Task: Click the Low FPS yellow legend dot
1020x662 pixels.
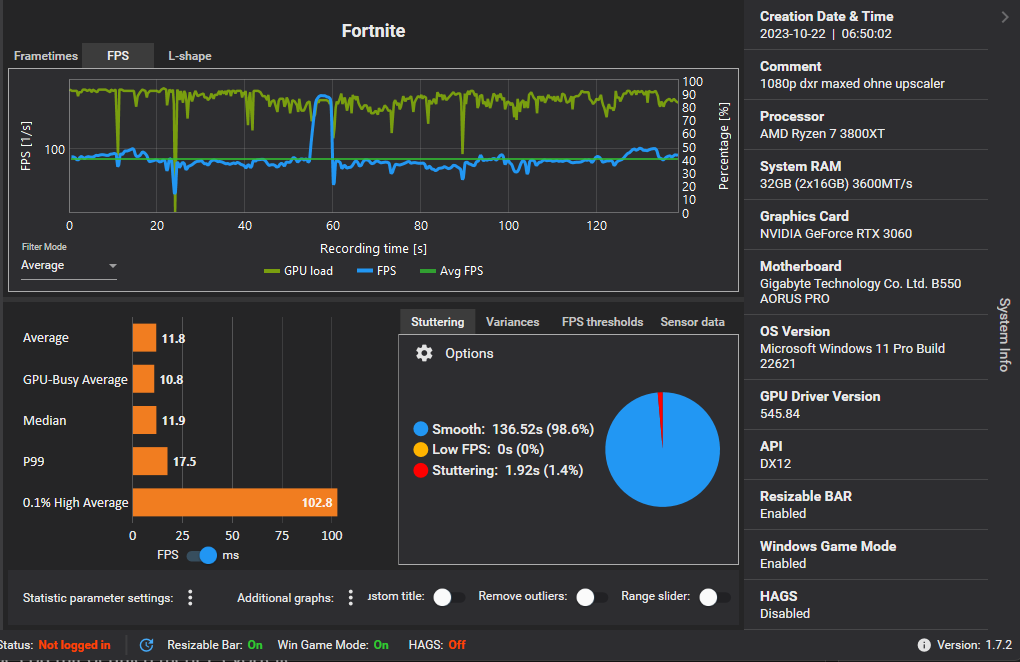Action: point(421,449)
